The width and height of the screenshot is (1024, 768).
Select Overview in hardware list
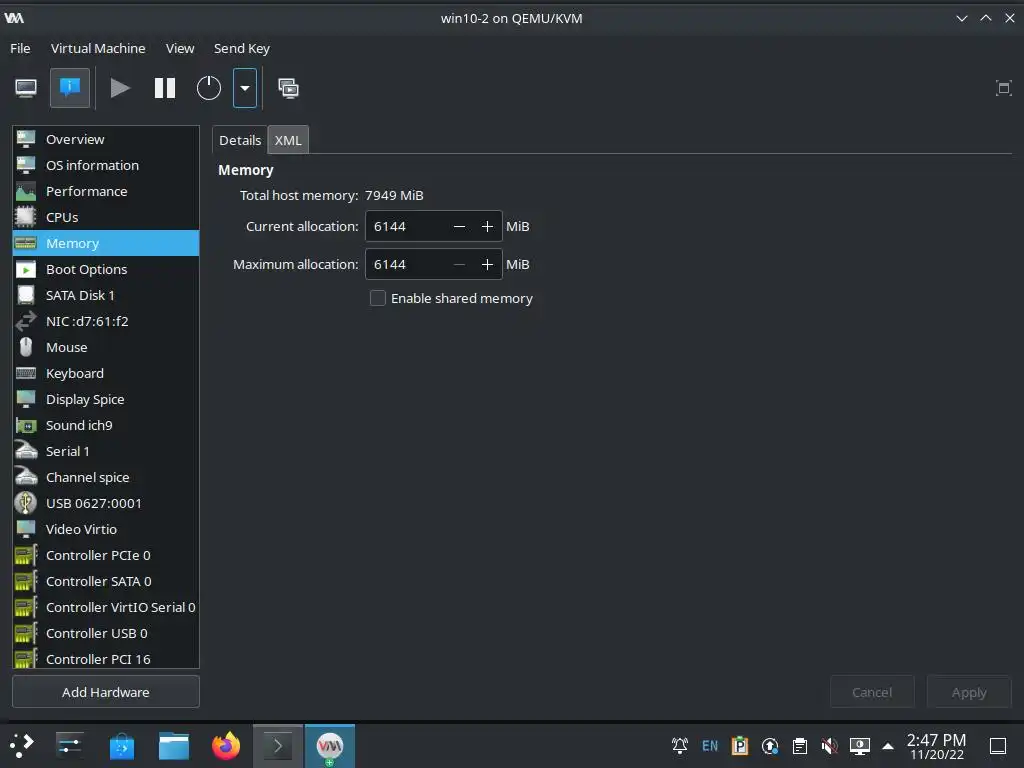(x=106, y=139)
